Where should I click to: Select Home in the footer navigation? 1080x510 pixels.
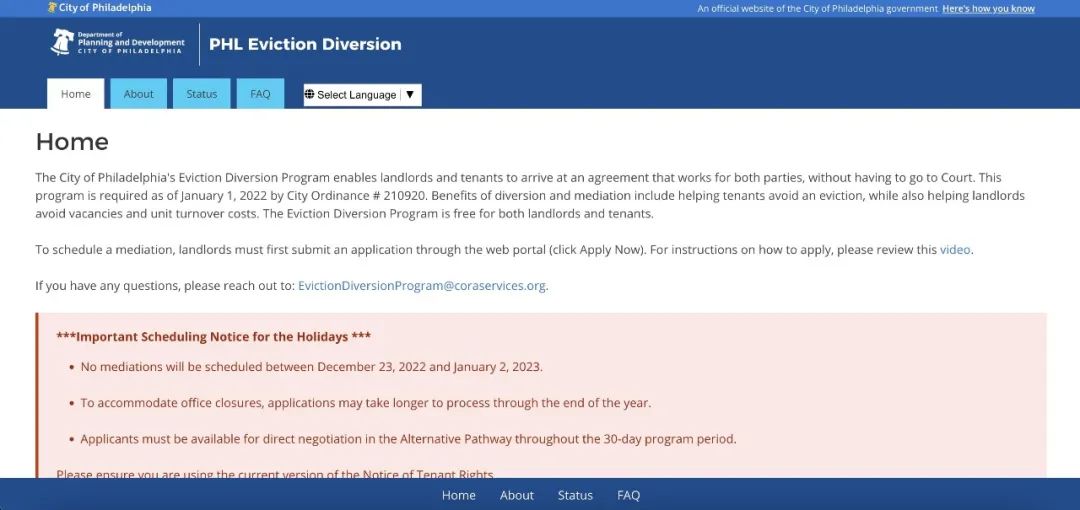pos(459,495)
